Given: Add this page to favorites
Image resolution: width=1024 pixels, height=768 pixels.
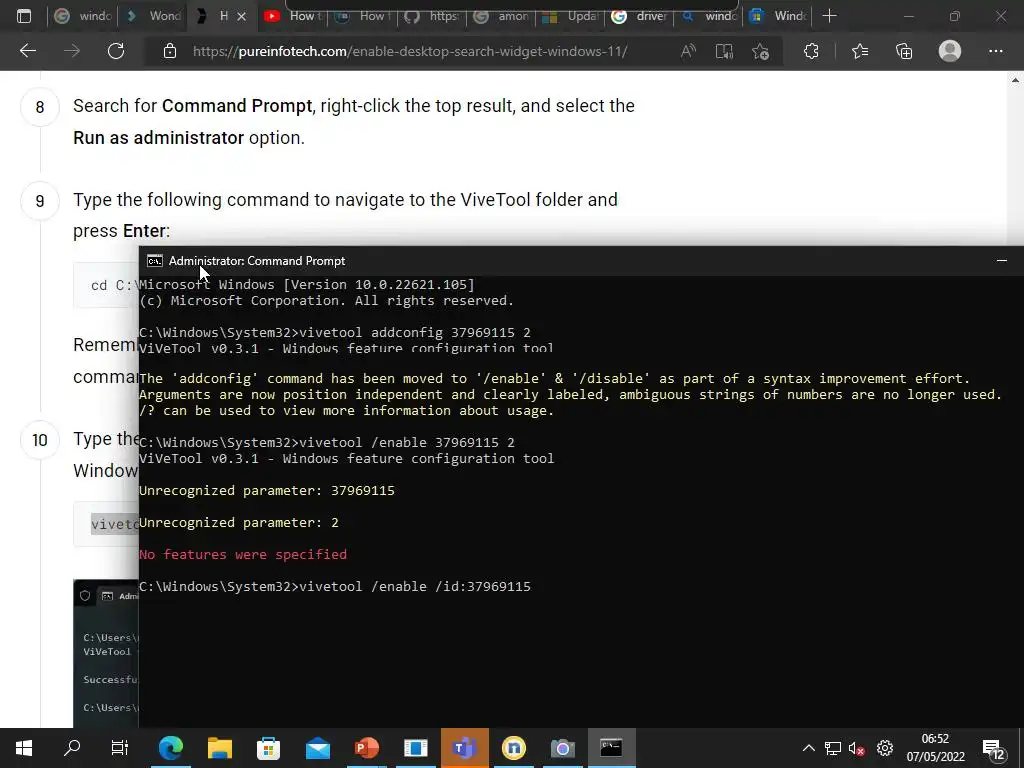Looking at the screenshot, I should [760, 51].
